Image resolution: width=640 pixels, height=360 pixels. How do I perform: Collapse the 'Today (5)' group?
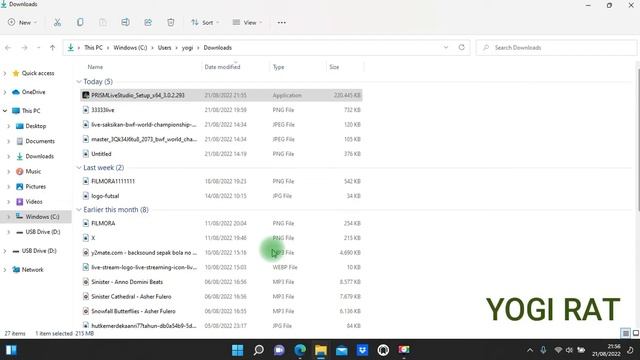pyautogui.click(x=79, y=82)
